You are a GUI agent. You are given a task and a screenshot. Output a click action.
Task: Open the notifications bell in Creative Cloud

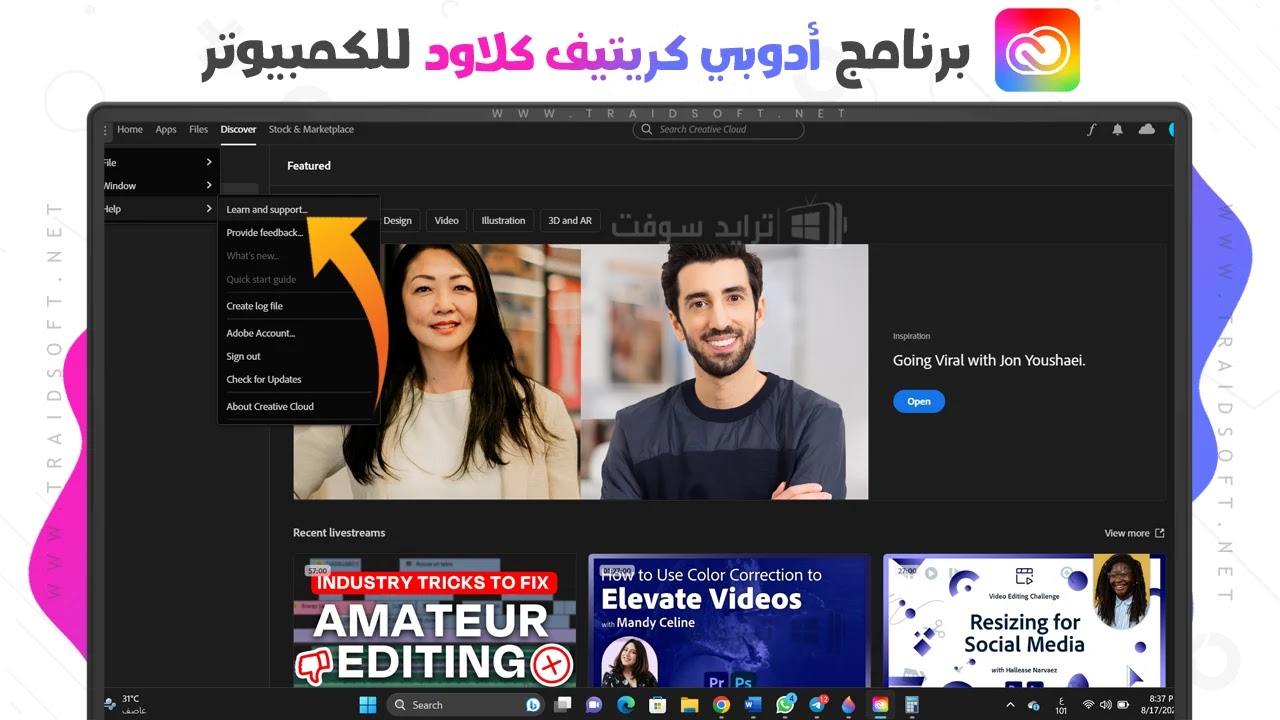pos(1117,129)
